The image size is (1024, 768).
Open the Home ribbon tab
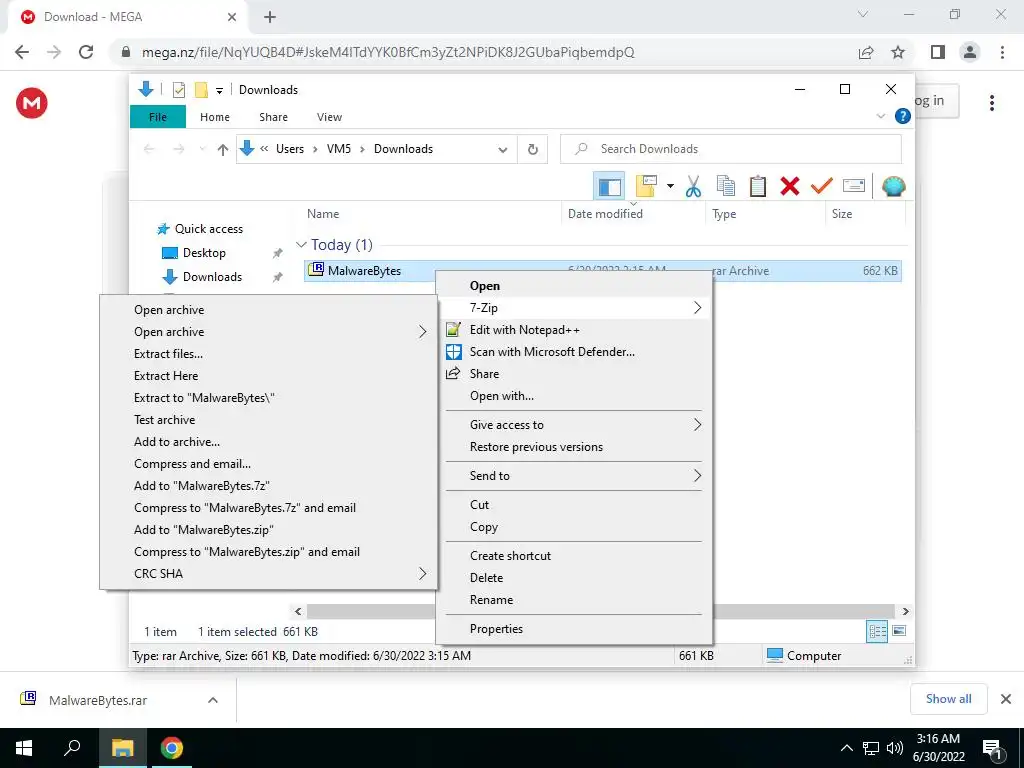pyautogui.click(x=215, y=117)
